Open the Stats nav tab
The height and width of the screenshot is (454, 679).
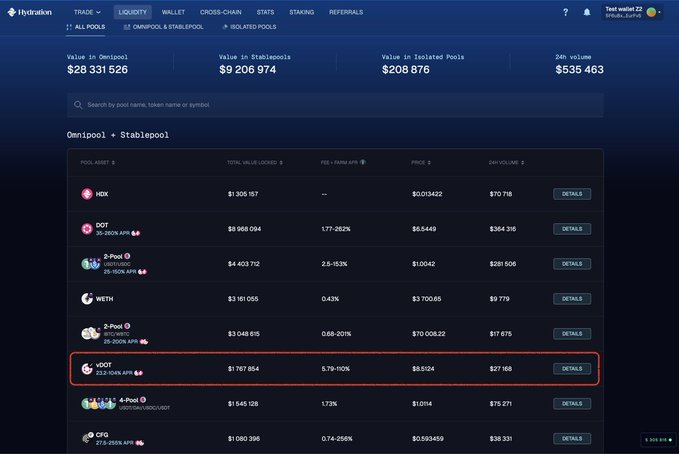coord(265,12)
